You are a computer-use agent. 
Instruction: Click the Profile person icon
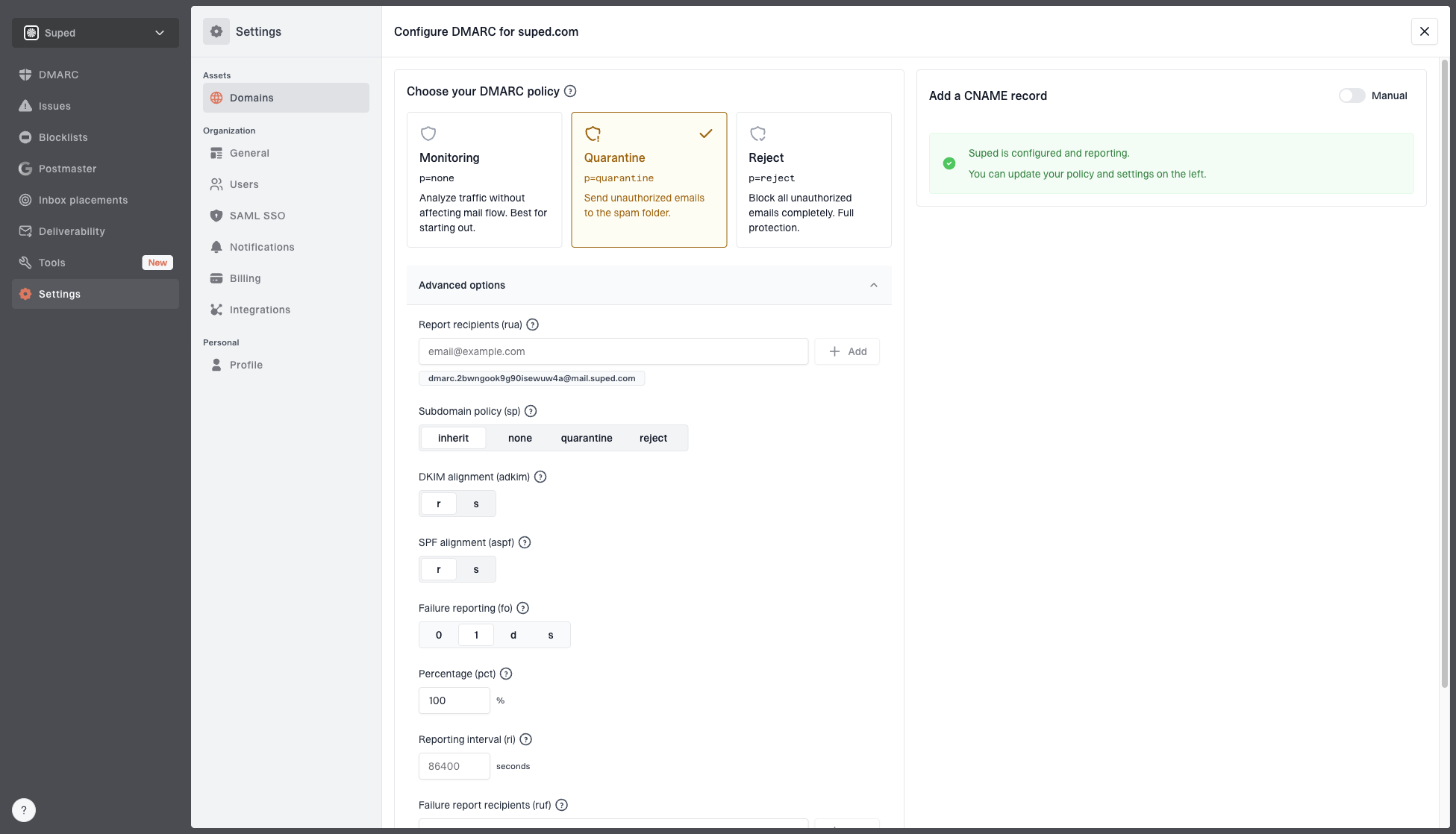pos(216,365)
